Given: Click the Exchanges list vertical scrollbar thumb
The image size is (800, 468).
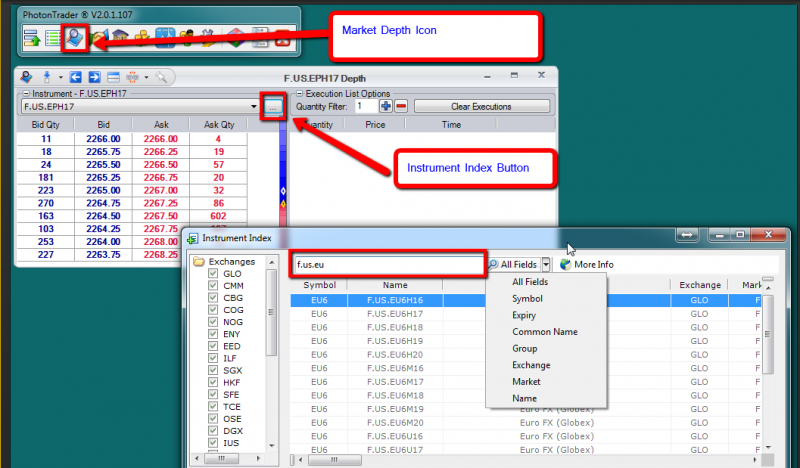Looking at the screenshot, I should [x=271, y=312].
